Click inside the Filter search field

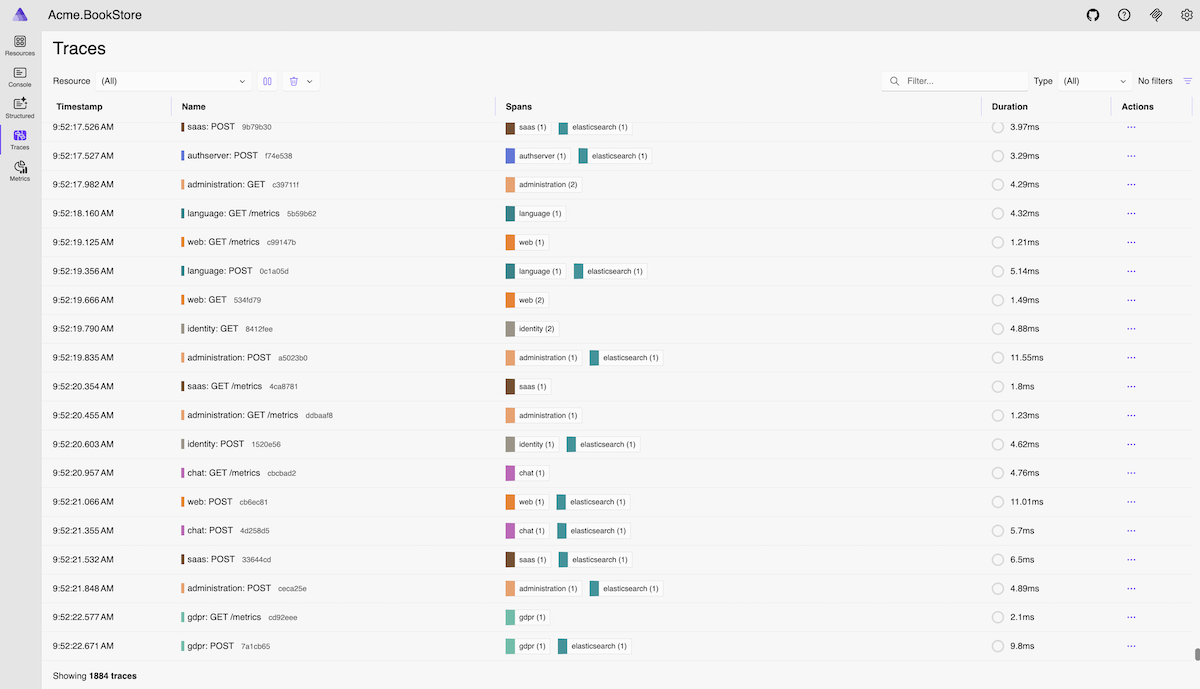(x=950, y=81)
